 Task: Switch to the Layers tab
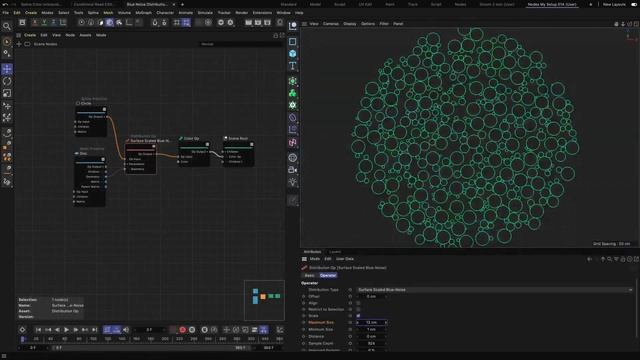335,252
